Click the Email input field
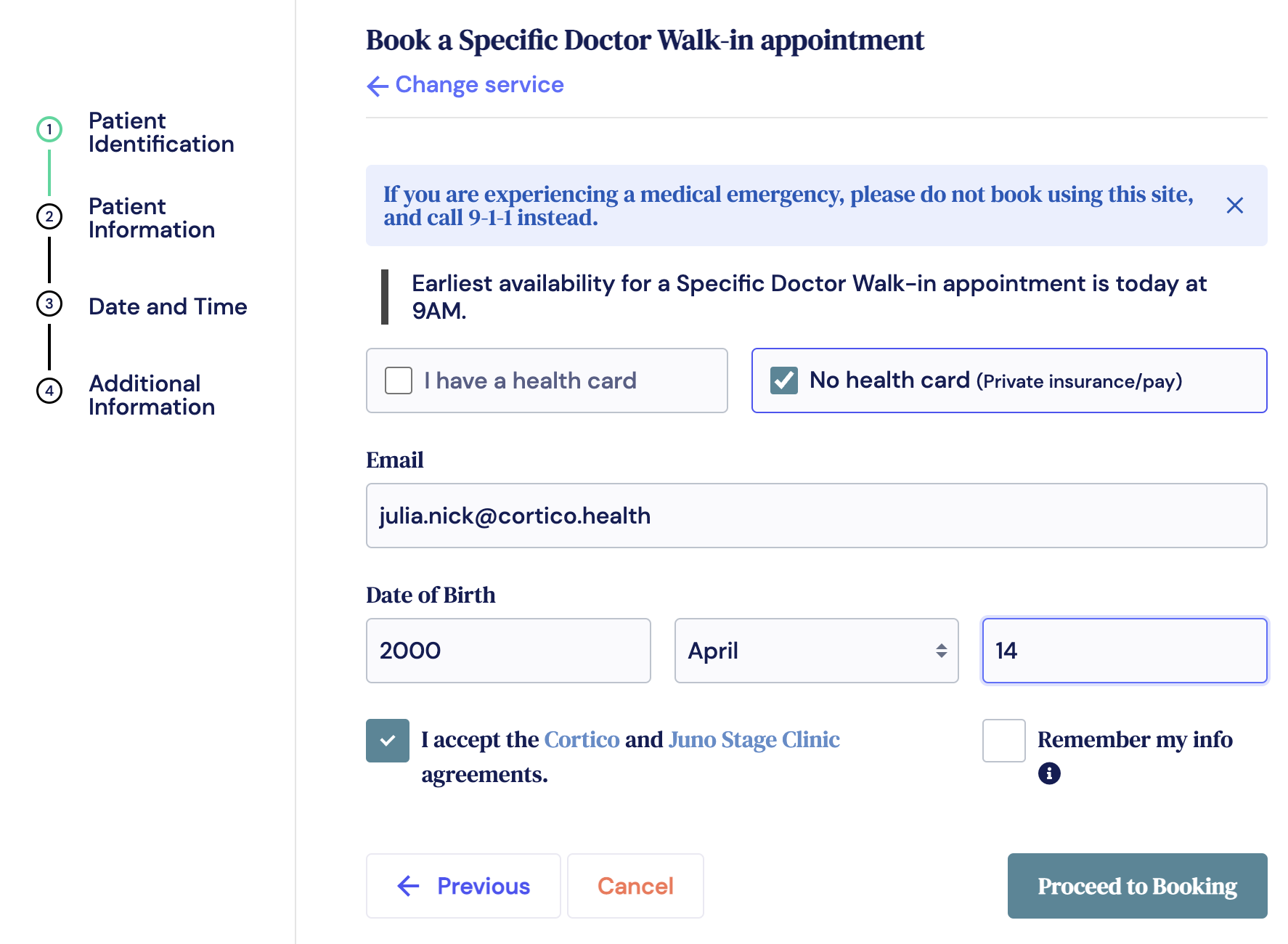The width and height of the screenshot is (1288, 944). [816, 516]
